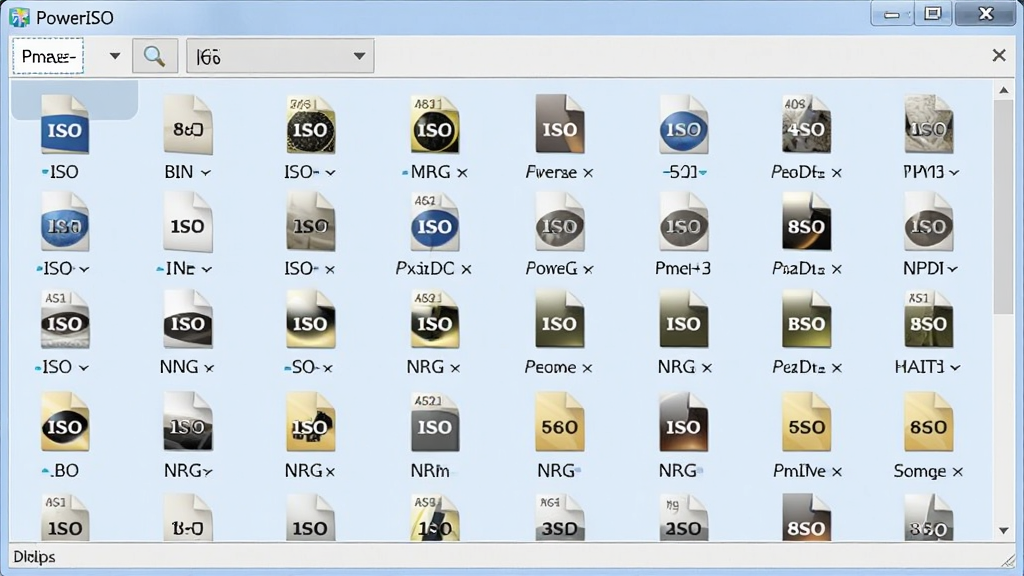Image resolution: width=1024 pixels, height=576 pixels.
Task: Click the -501- file label
Action: [684, 172]
